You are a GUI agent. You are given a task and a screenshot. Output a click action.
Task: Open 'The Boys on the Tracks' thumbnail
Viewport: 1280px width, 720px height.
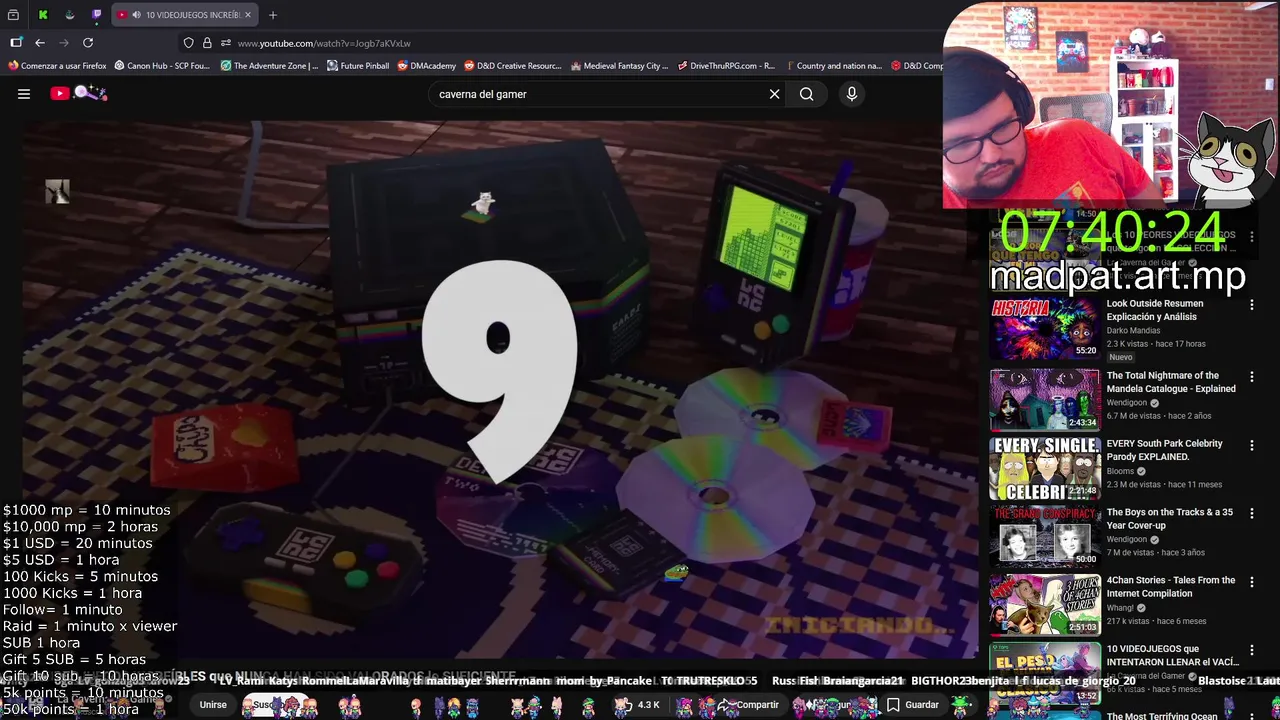pos(1044,536)
